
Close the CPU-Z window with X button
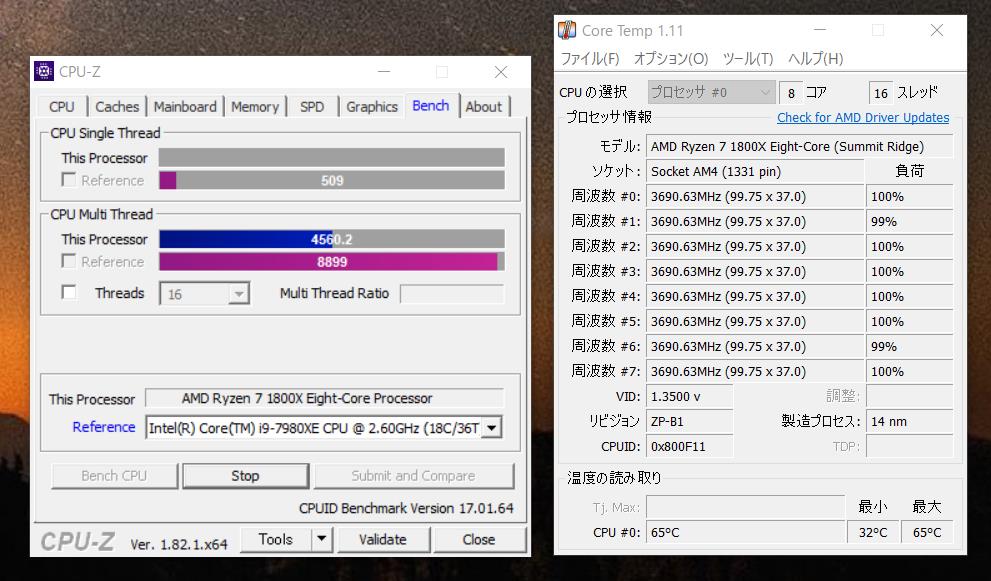501,71
